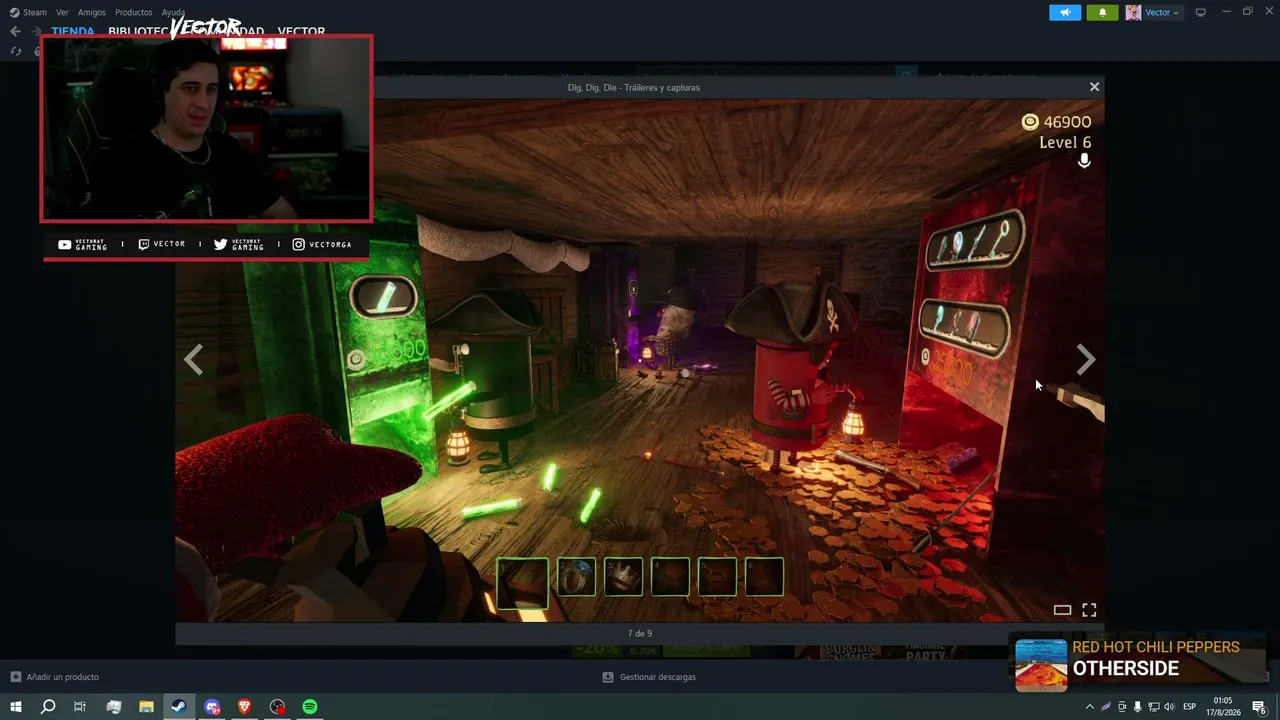The image size is (1280, 720).
Task: Change ESP keyboard input language
Action: coord(1189,707)
